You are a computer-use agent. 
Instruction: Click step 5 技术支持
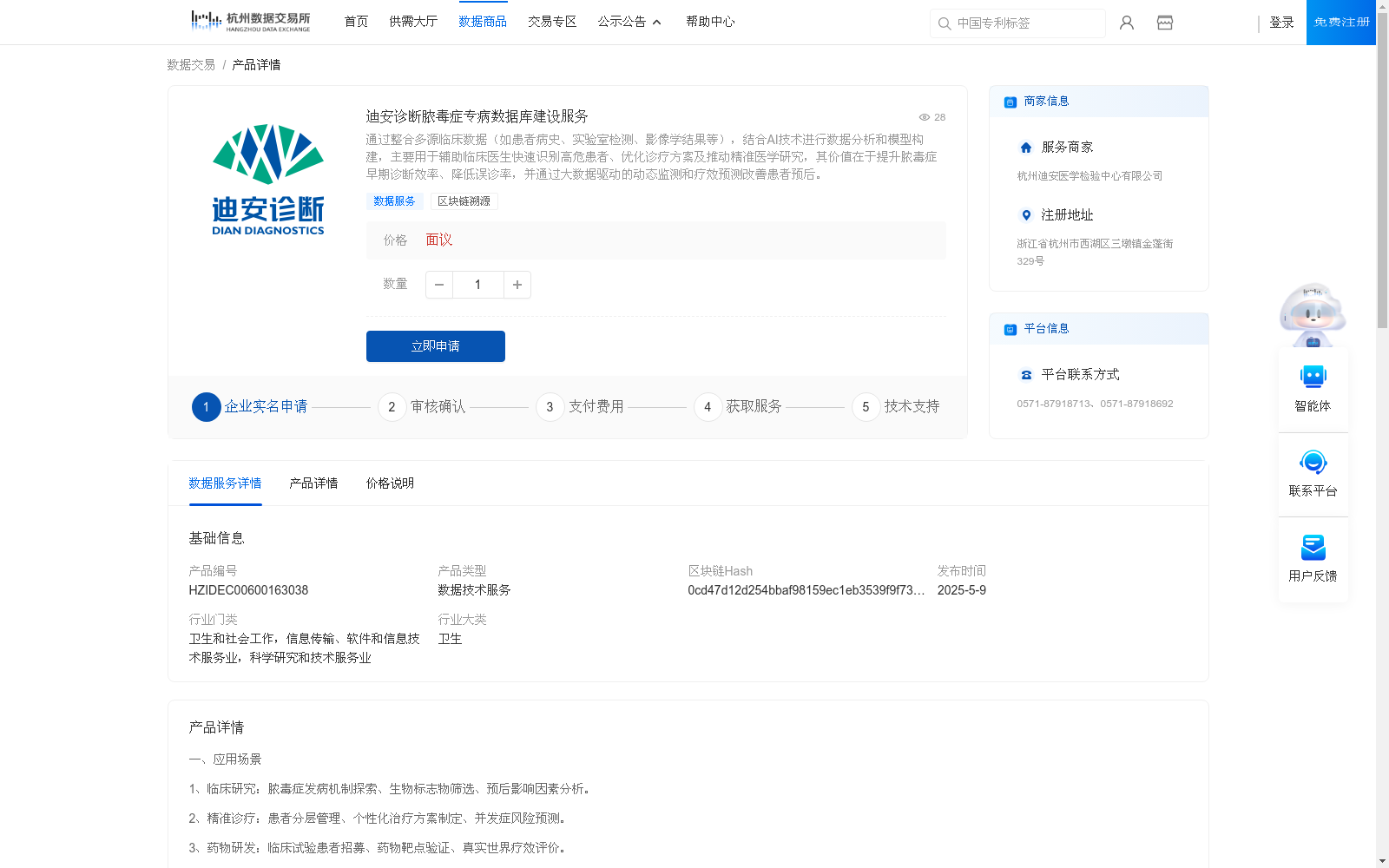[x=896, y=407]
